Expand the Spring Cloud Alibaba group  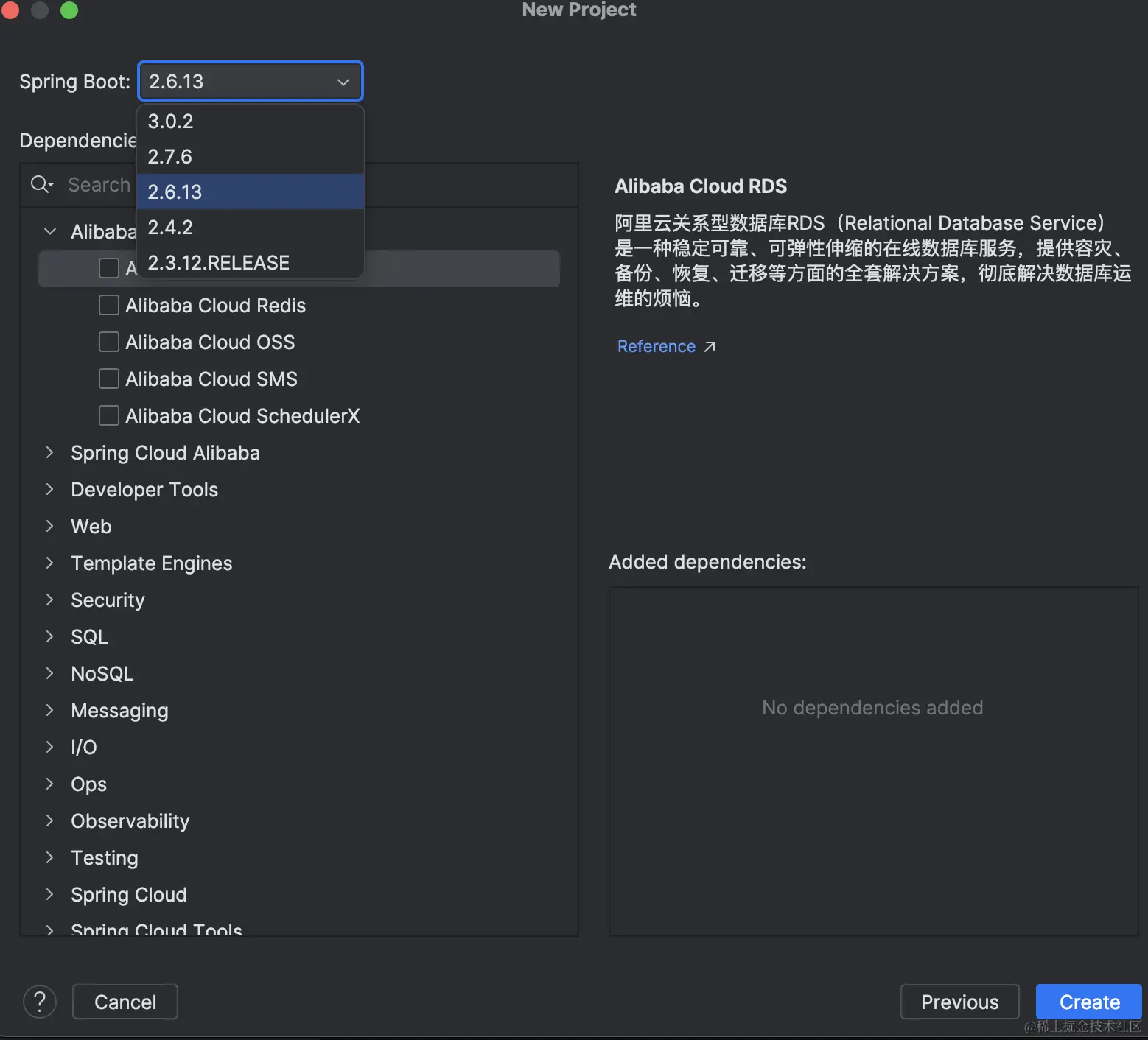pos(50,452)
